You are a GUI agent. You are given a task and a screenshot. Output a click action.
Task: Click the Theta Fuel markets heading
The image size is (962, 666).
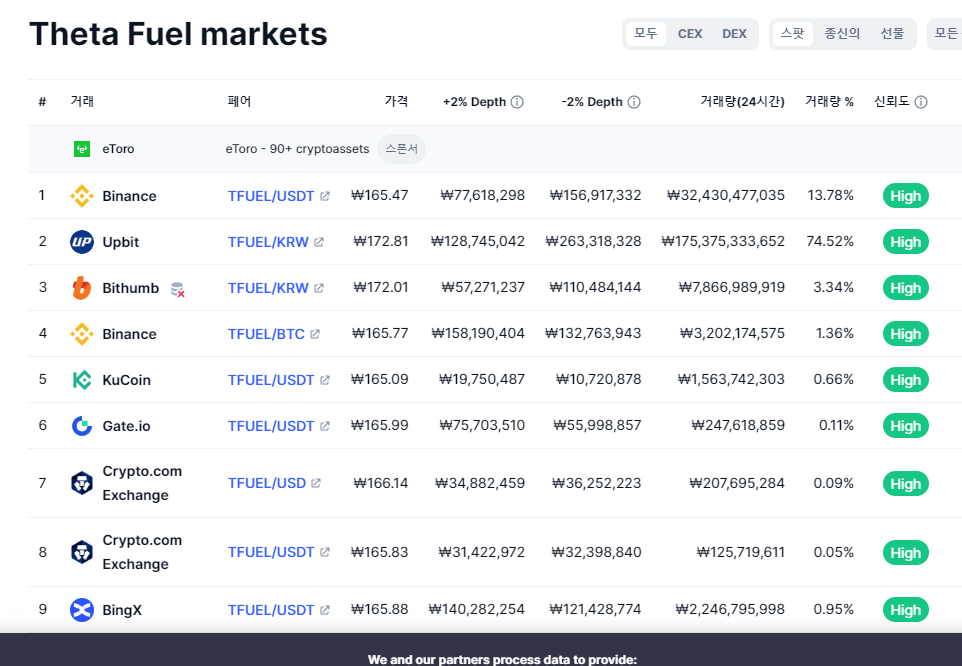point(178,34)
